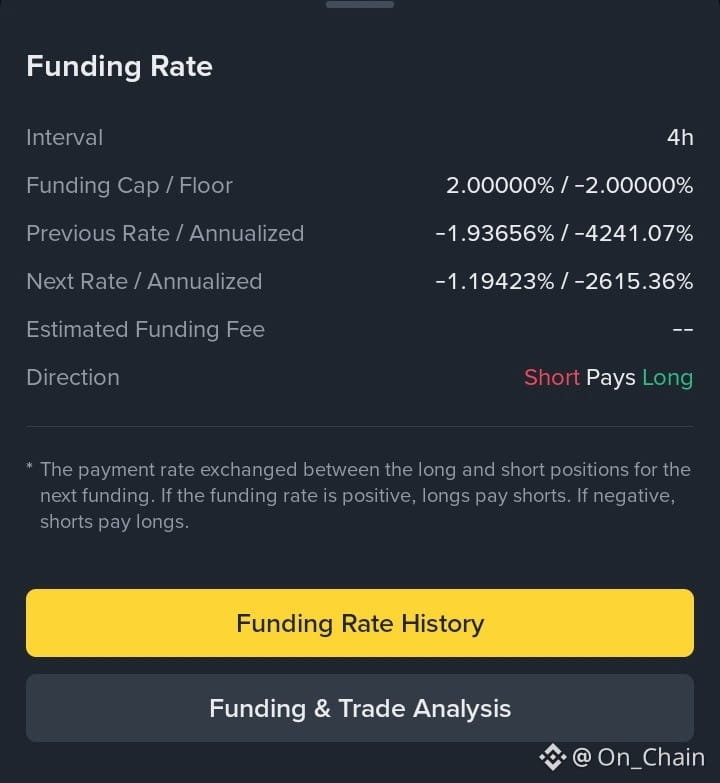720x783 pixels.
Task: Tap the payment rate footnote text
Action: (x=360, y=495)
